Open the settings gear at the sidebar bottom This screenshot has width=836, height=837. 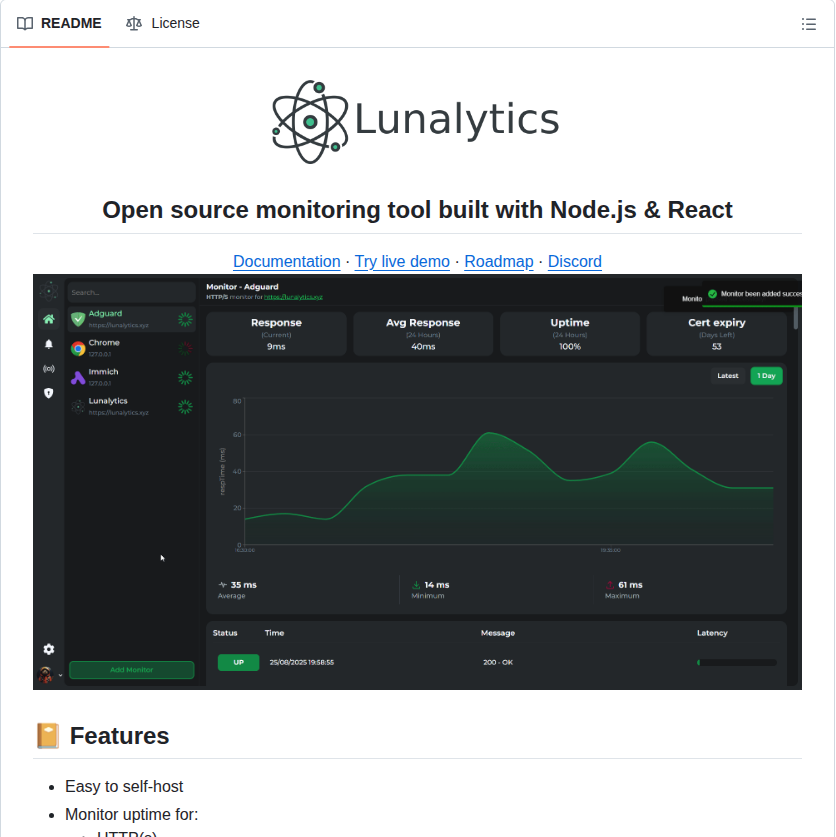(x=48, y=649)
